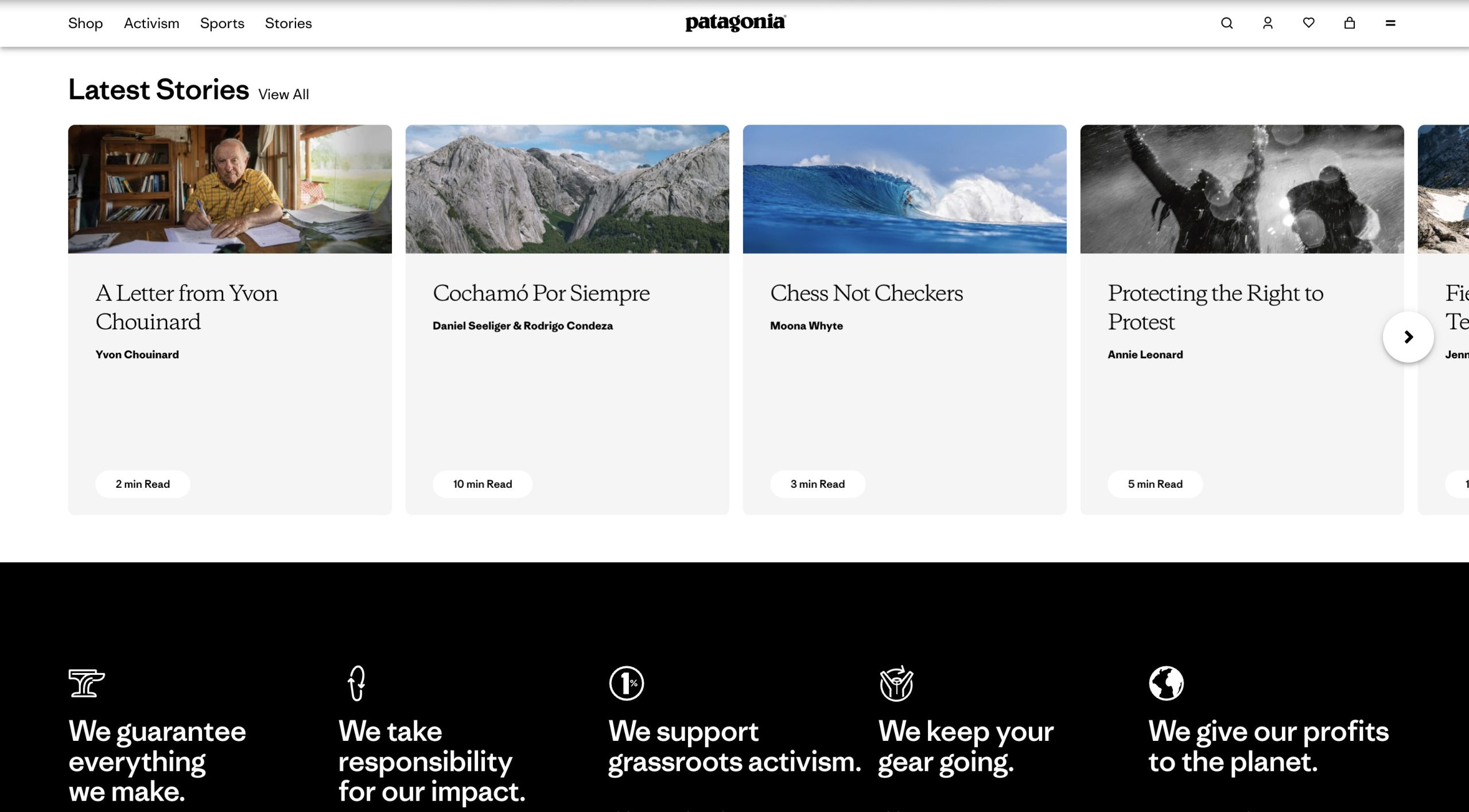Open the Activism menu
Screen dimensions: 1469x812
tap(151, 23)
